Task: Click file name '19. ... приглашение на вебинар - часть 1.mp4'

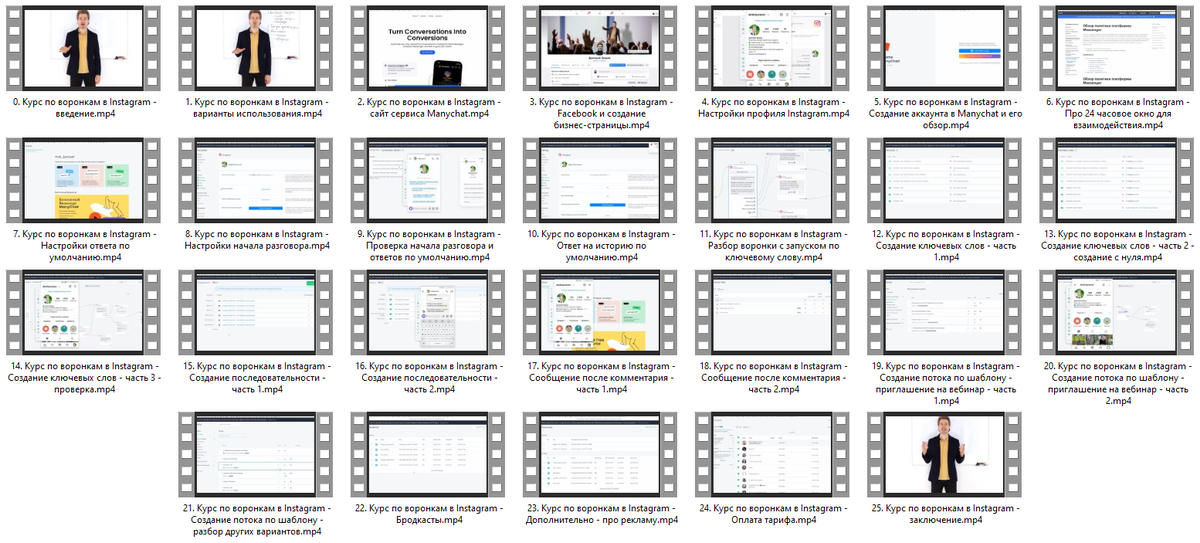Action: 944,384
